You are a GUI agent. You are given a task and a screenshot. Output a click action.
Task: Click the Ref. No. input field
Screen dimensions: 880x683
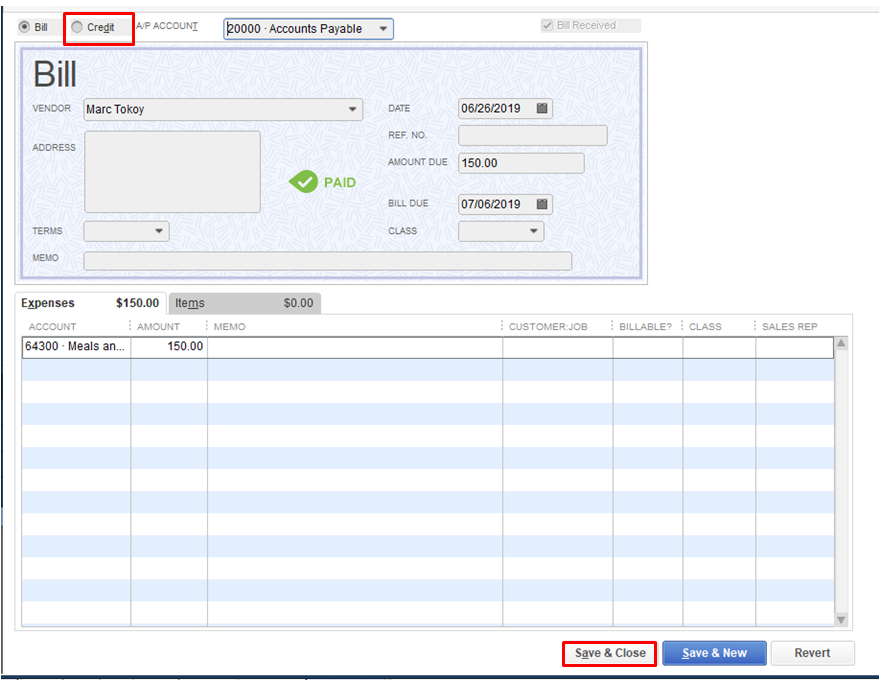pos(533,135)
